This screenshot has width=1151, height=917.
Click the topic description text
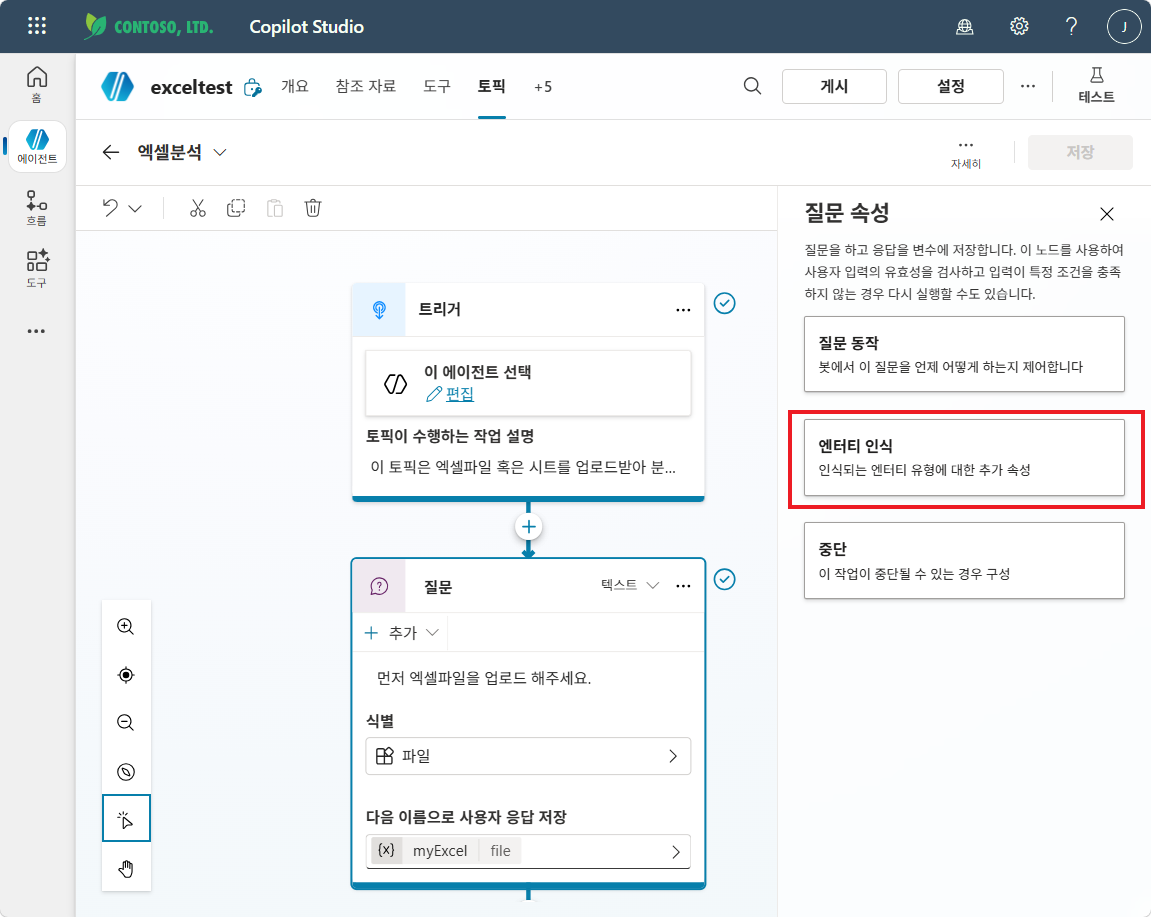[x=522, y=467]
